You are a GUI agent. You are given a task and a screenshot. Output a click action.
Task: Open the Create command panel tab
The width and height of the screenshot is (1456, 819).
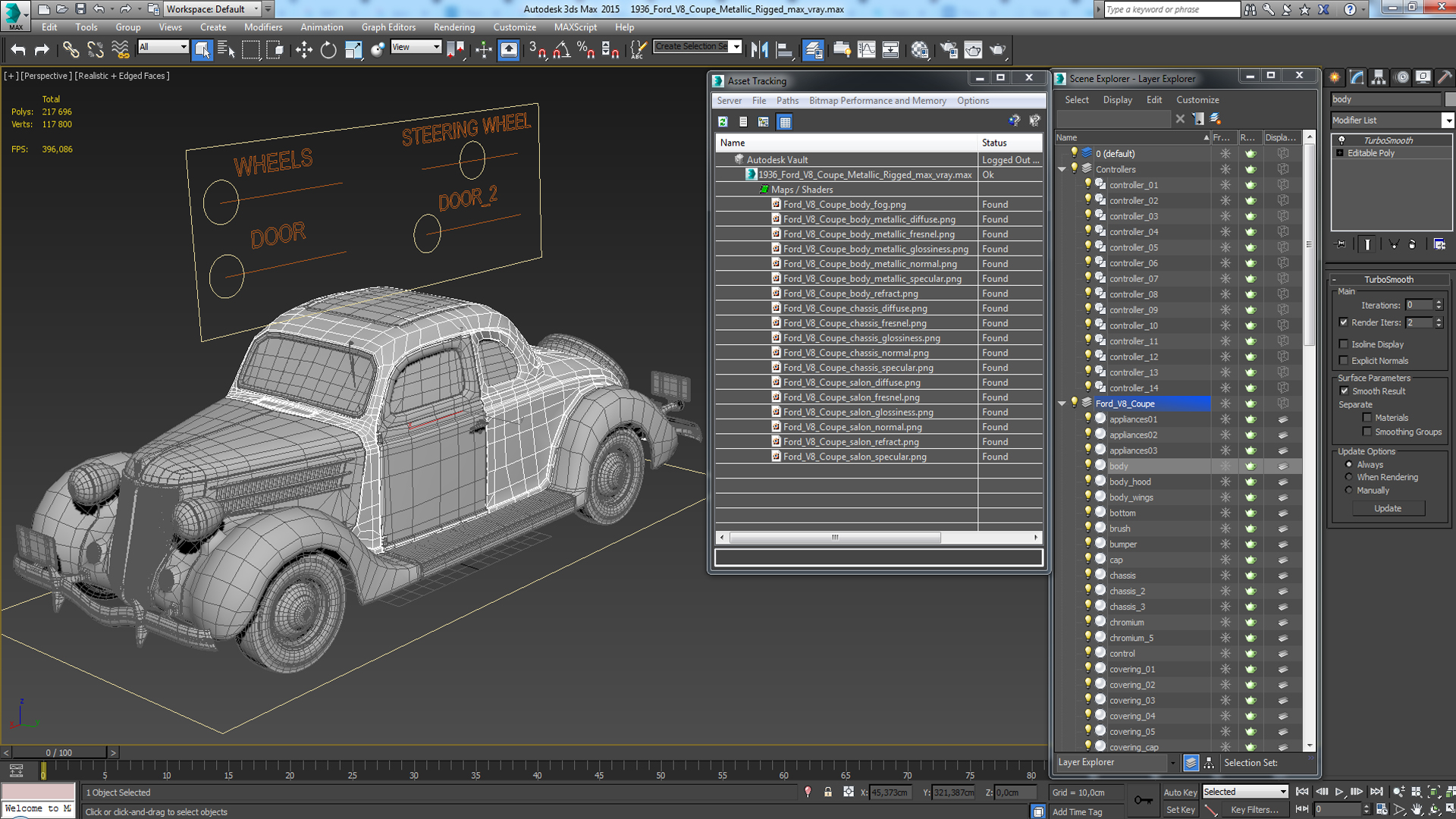(1335, 77)
